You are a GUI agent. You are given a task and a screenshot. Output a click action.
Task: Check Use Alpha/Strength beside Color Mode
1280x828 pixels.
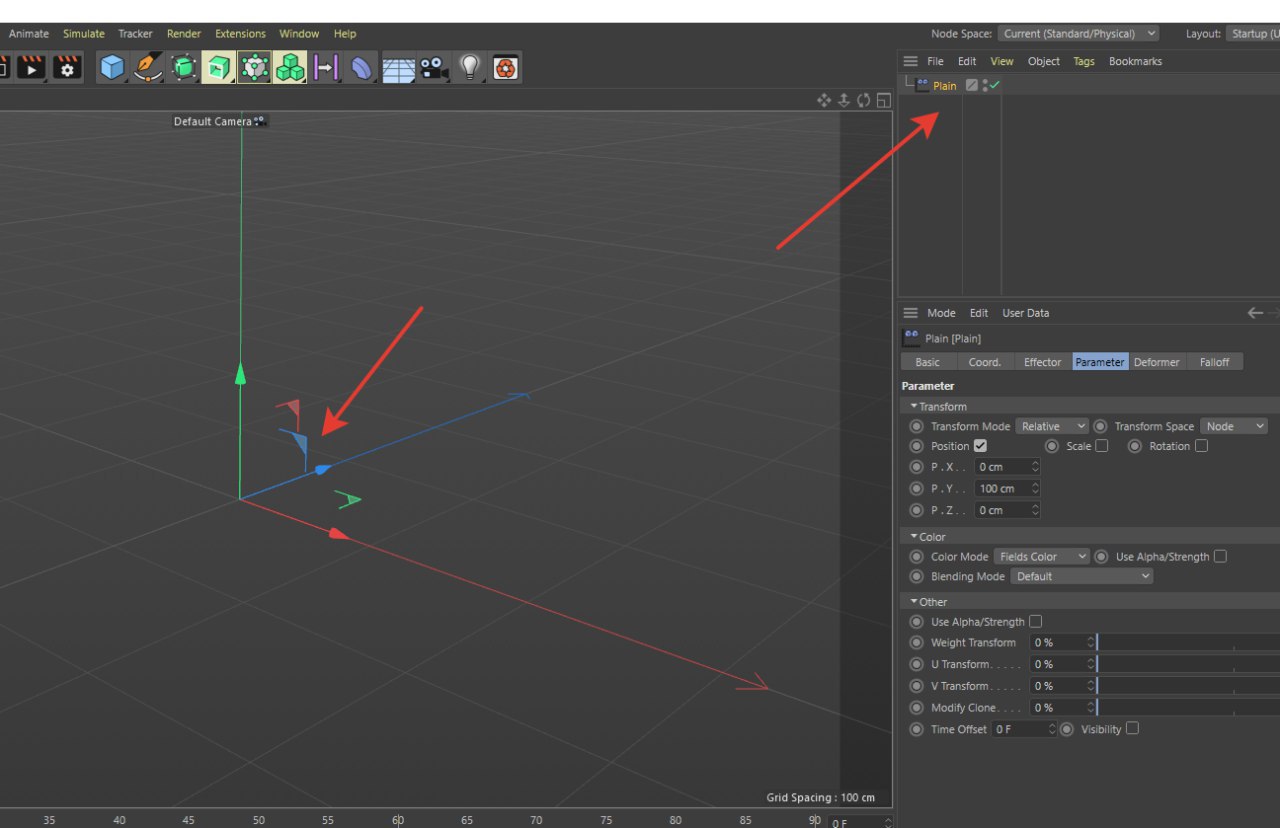(x=1220, y=556)
